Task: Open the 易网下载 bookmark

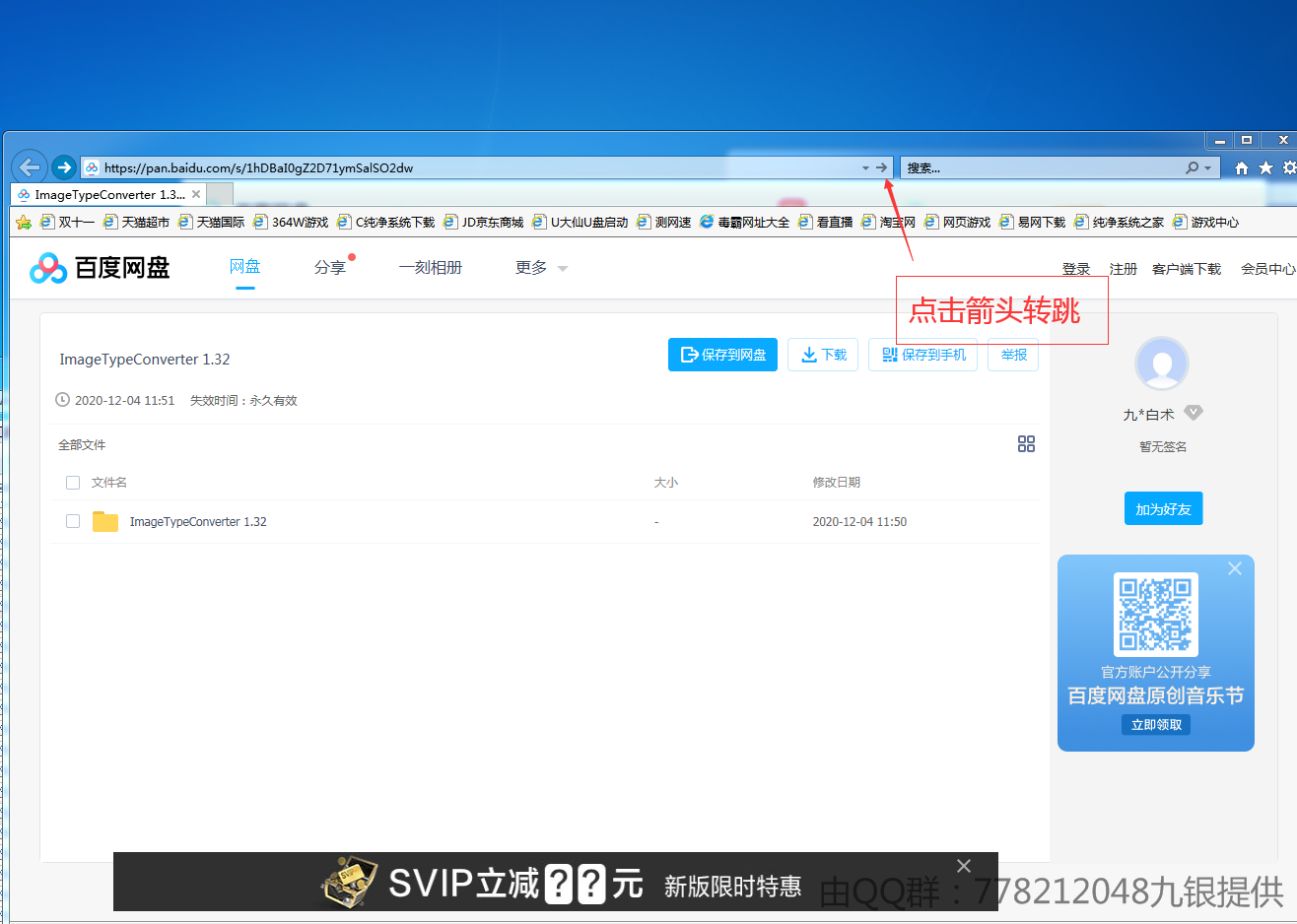Action: coord(1032,222)
